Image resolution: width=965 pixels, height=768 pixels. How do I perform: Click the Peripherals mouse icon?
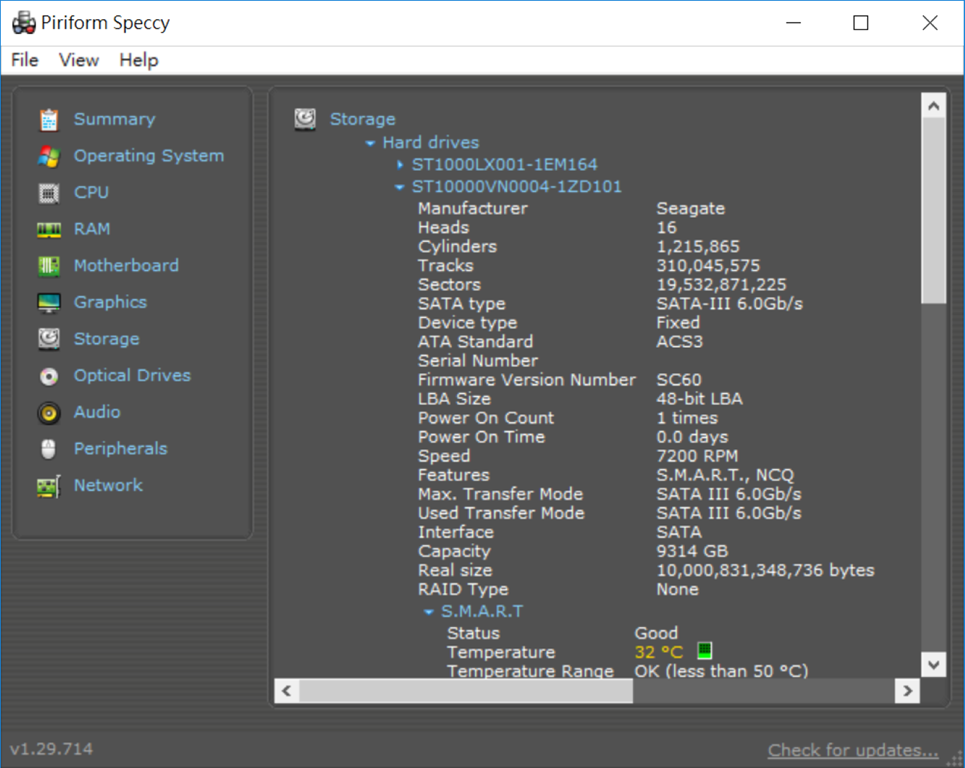point(49,449)
